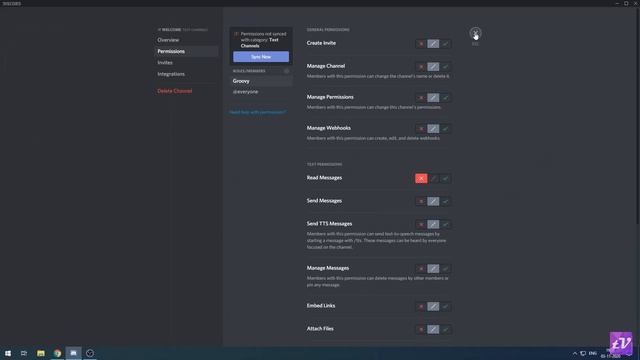
Task: Open Task View on the taskbar
Action: pos(24,353)
